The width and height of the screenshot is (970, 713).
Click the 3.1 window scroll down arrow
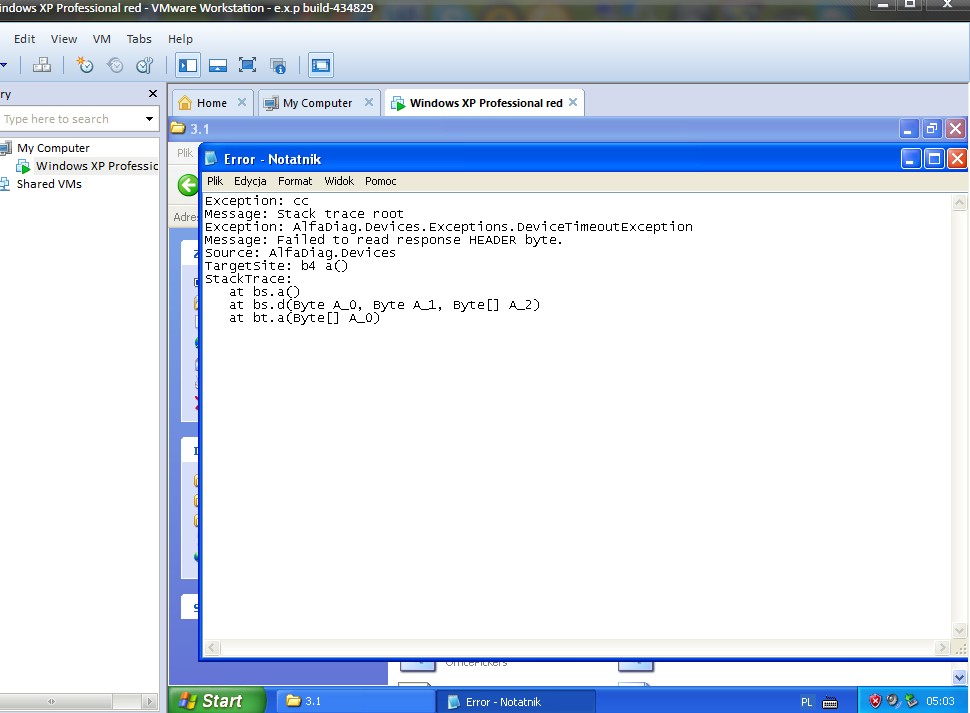coord(959,677)
